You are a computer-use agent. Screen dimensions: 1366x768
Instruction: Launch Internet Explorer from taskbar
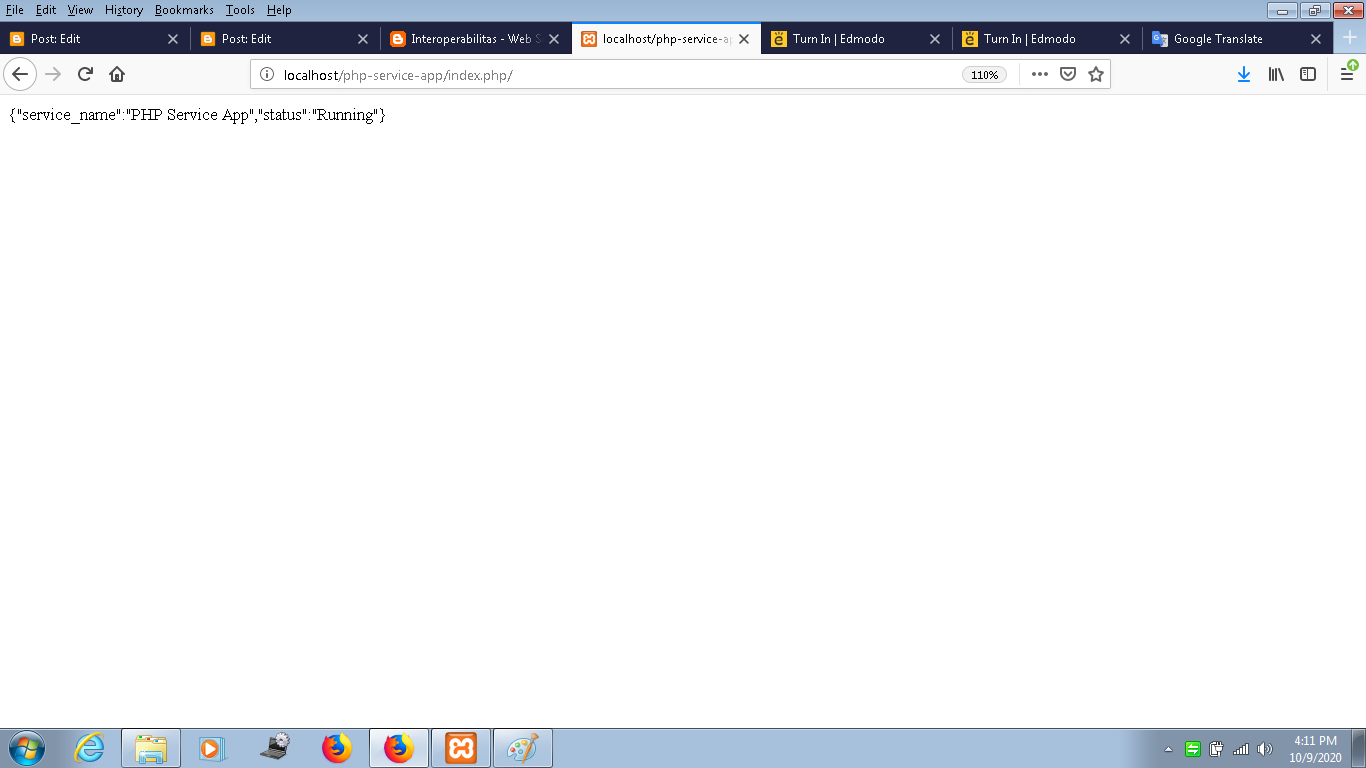point(89,748)
